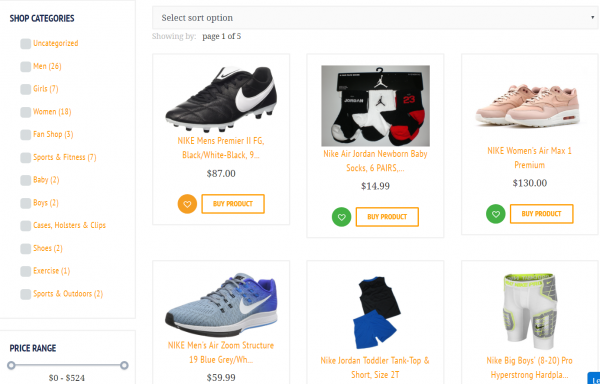Viewport: 600px width, 384px height.
Task: Click wishlist heart for Women's Air Max 1
Action: (496, 214)
